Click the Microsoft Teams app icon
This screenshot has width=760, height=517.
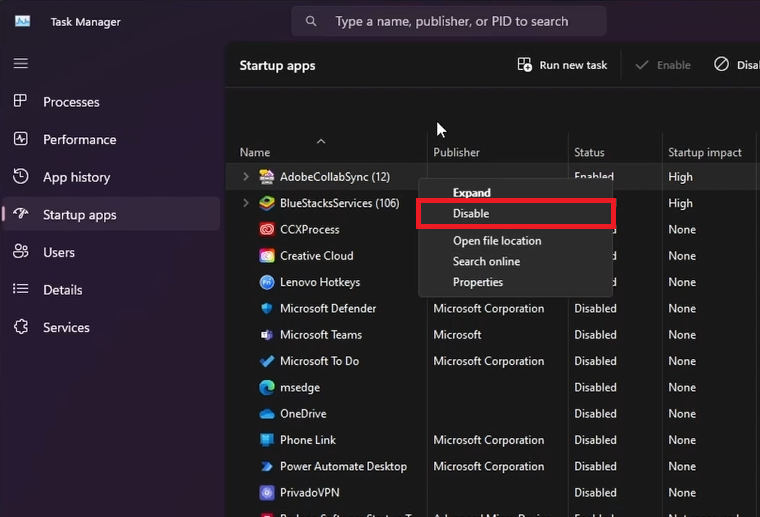point(267,335)
